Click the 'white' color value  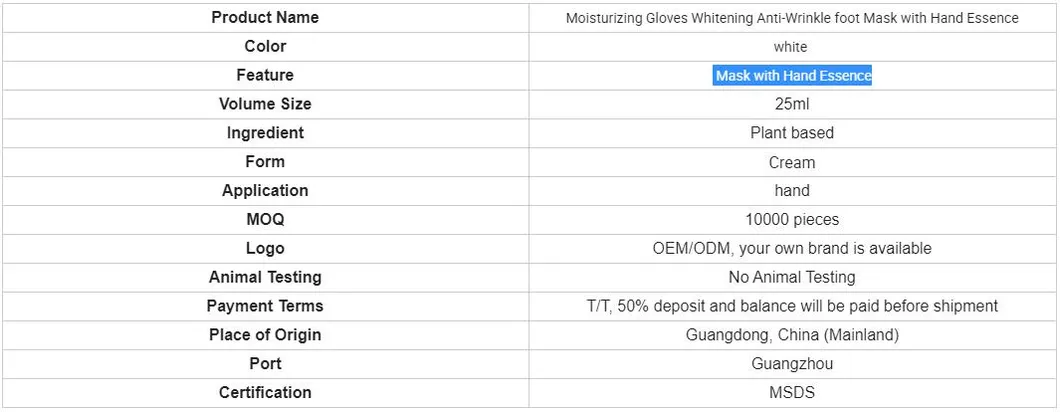(790, 47)
